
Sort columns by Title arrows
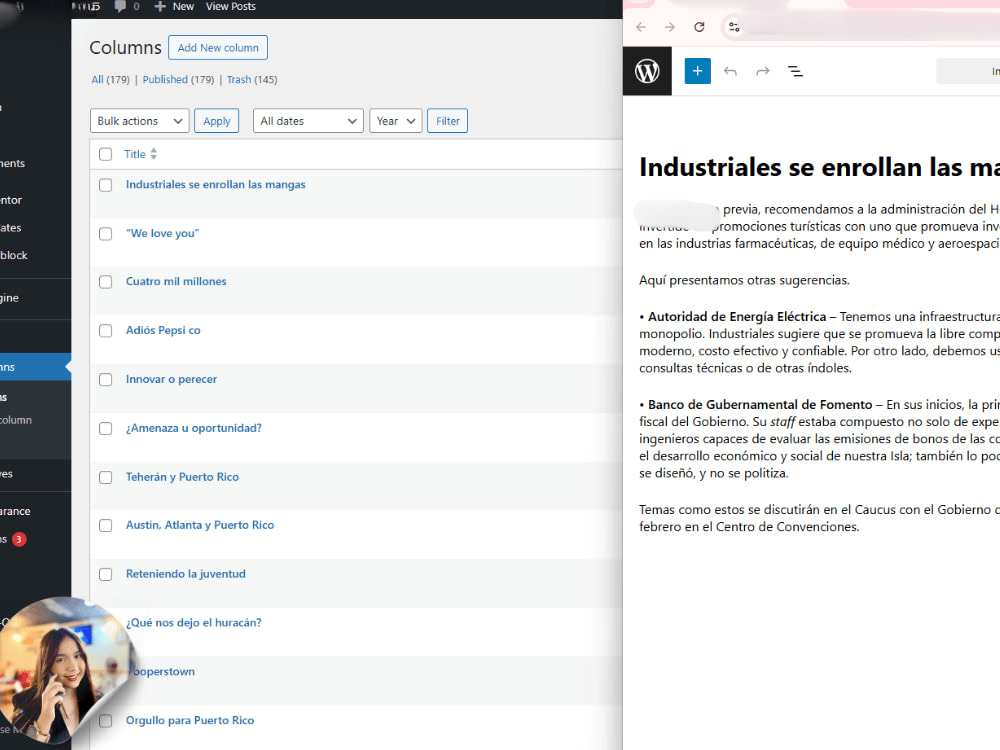(x=154, y=154)
